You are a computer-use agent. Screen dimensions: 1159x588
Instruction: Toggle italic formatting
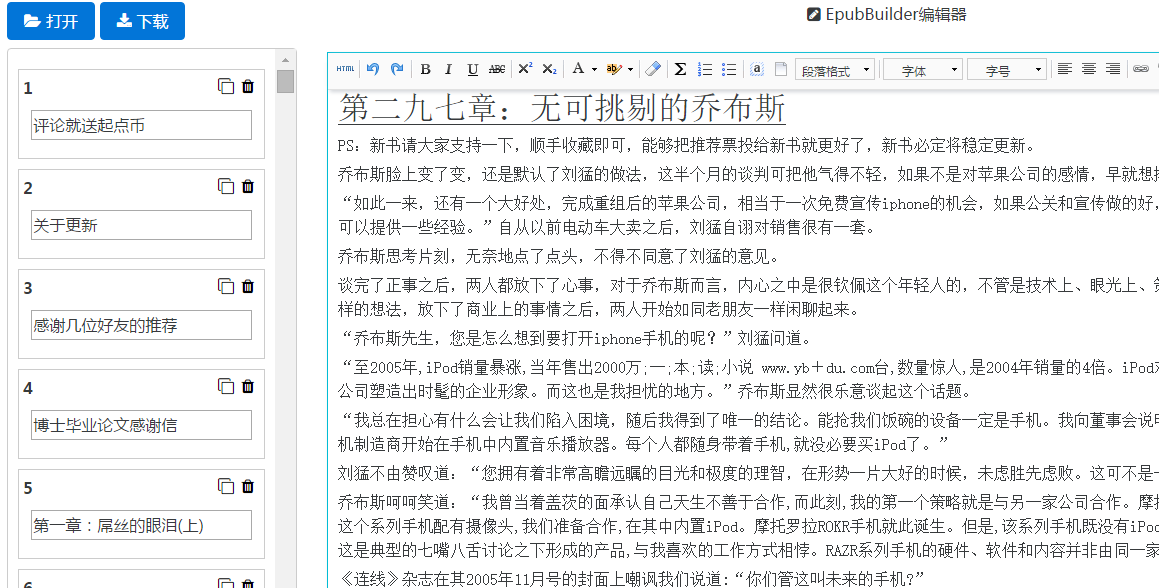tap(448, 68)
